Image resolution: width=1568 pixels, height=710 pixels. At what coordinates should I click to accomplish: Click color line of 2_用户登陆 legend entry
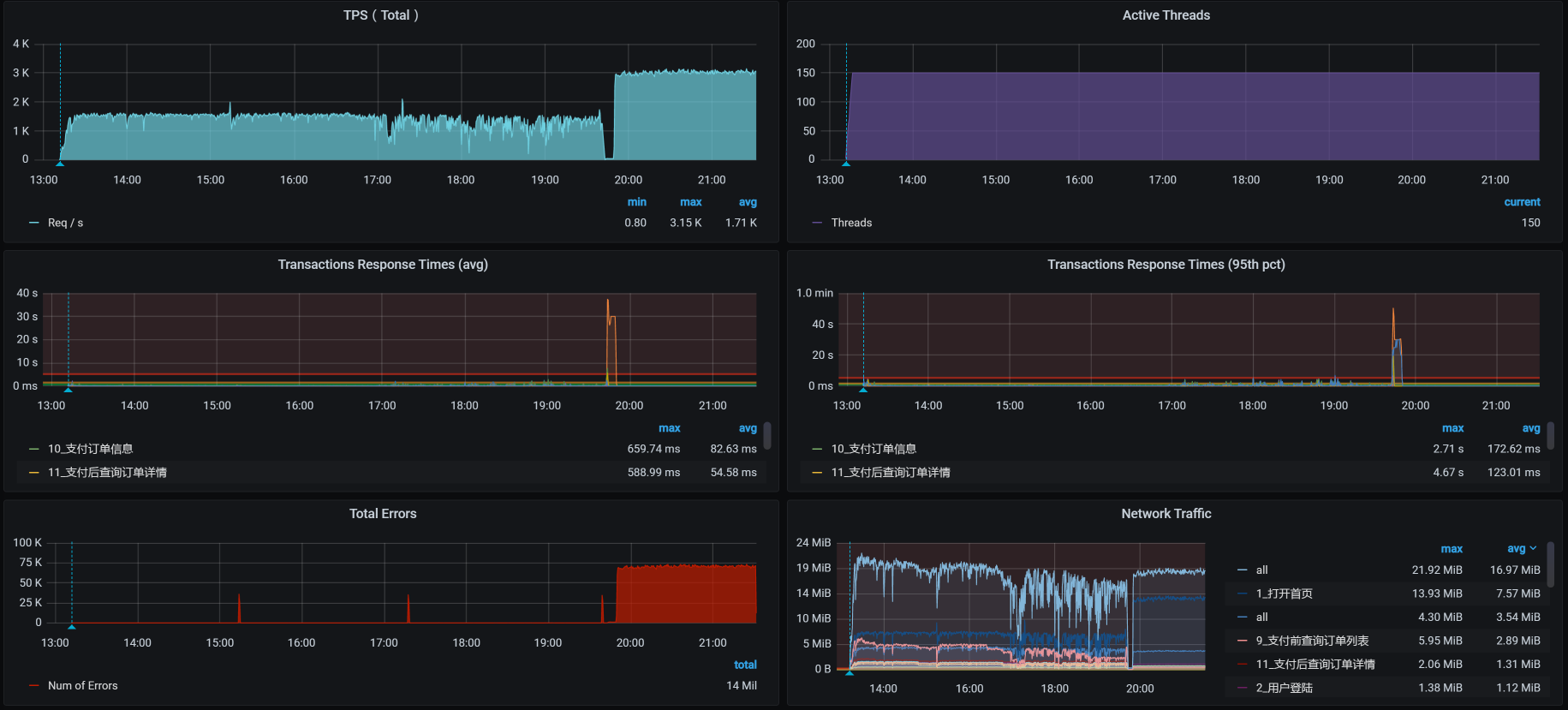1242,688
